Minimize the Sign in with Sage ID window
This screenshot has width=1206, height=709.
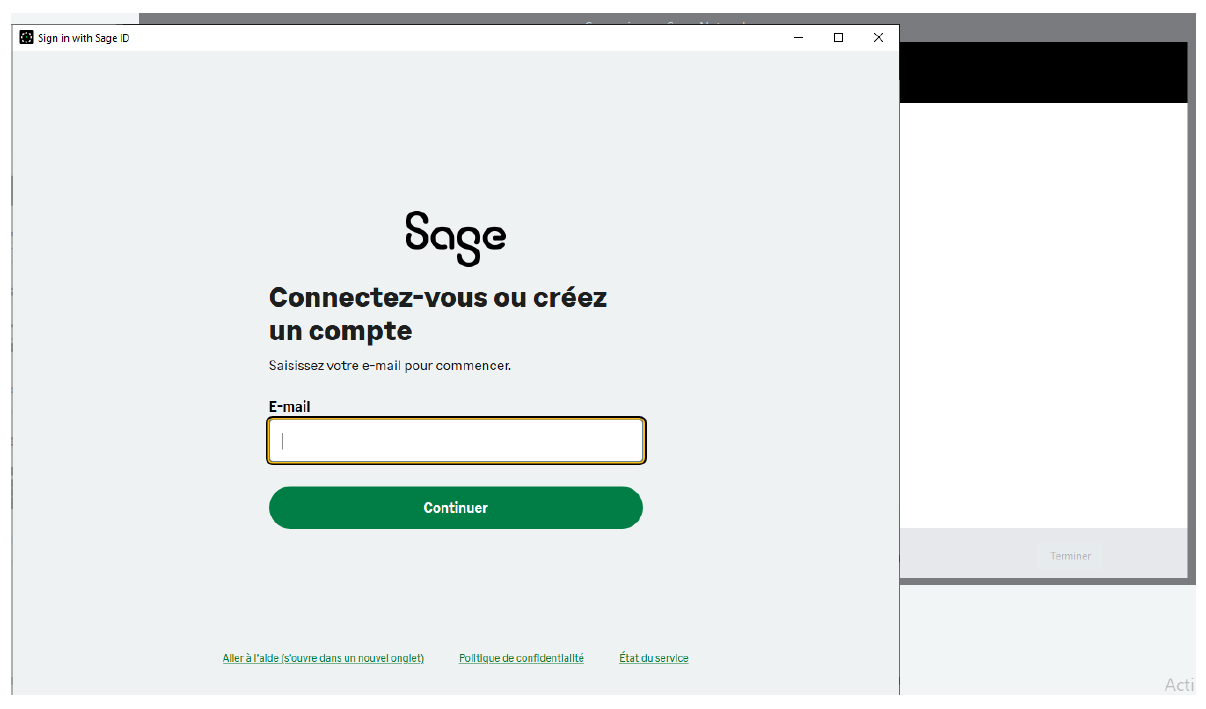pos(799,38)
